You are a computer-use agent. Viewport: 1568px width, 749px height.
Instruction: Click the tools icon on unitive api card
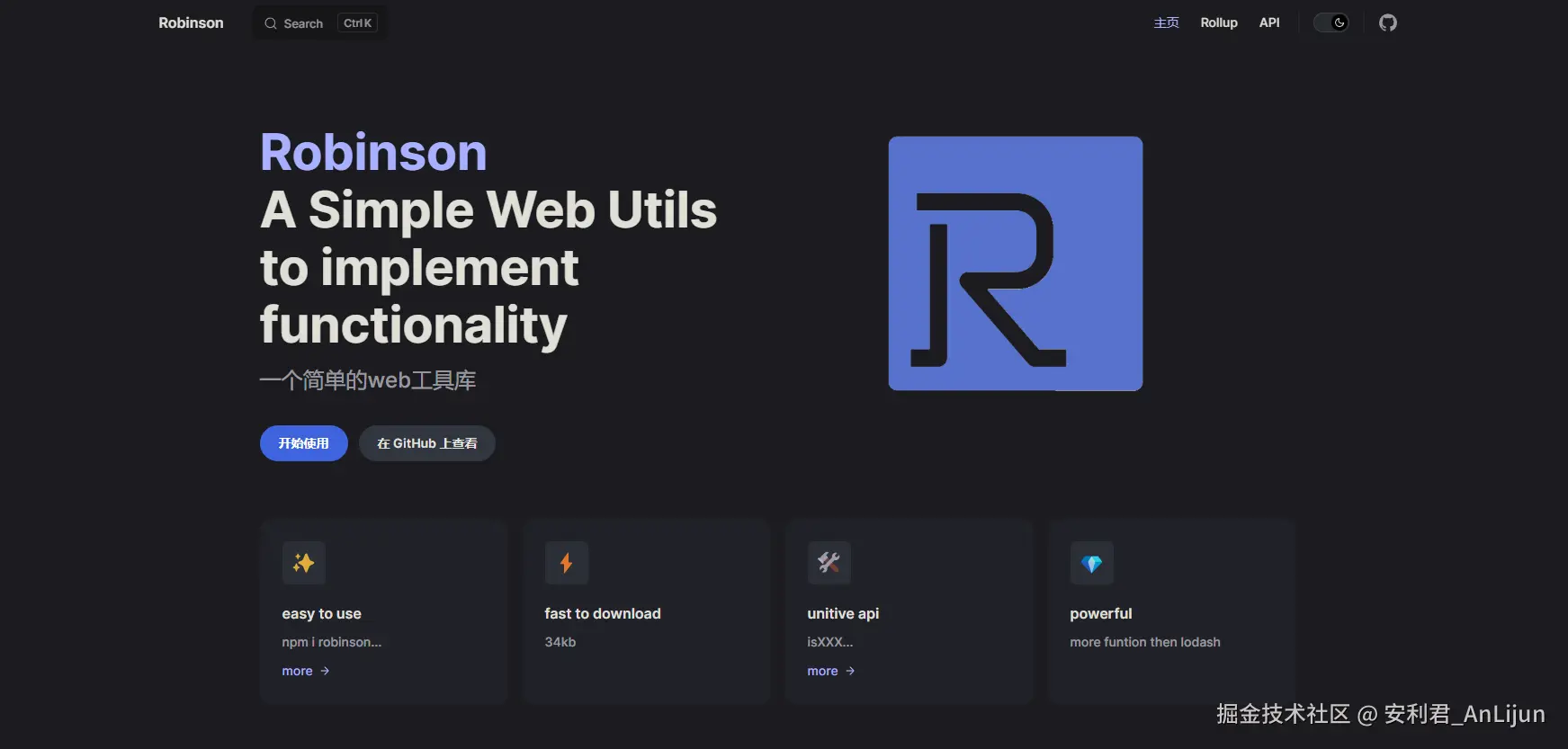(829, 563)
